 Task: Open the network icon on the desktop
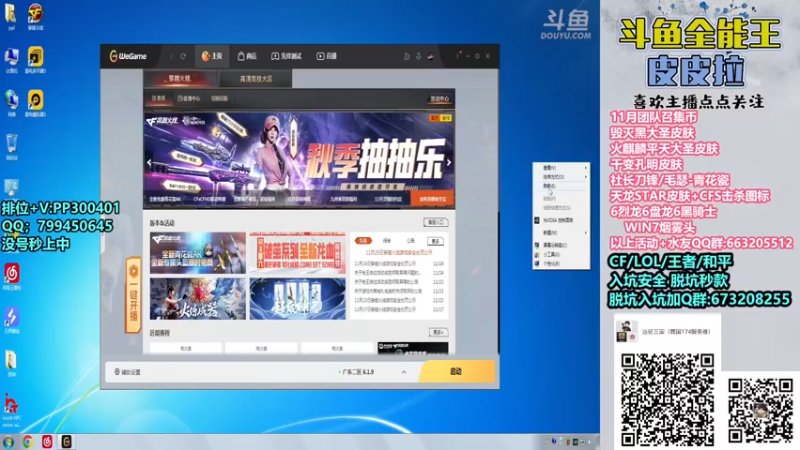11,104
